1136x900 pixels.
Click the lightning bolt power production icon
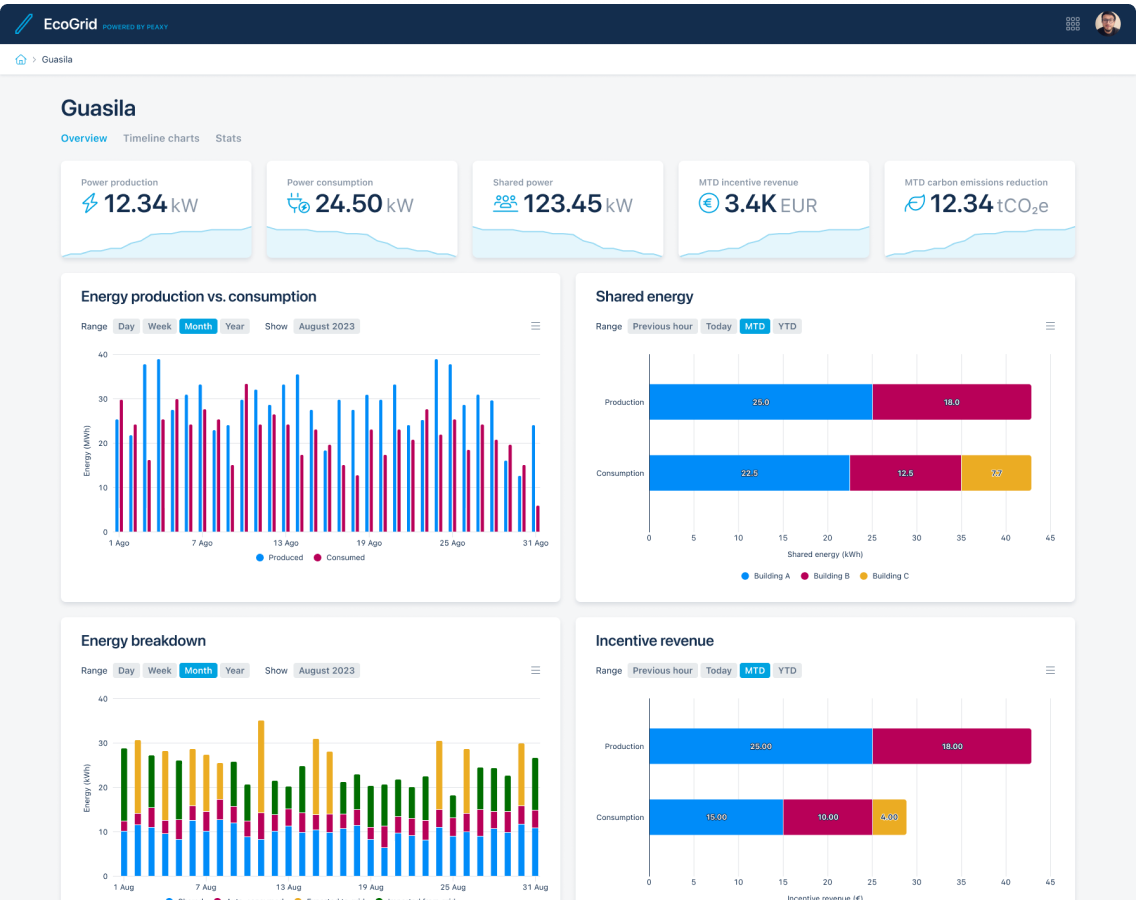pos(90,204)
